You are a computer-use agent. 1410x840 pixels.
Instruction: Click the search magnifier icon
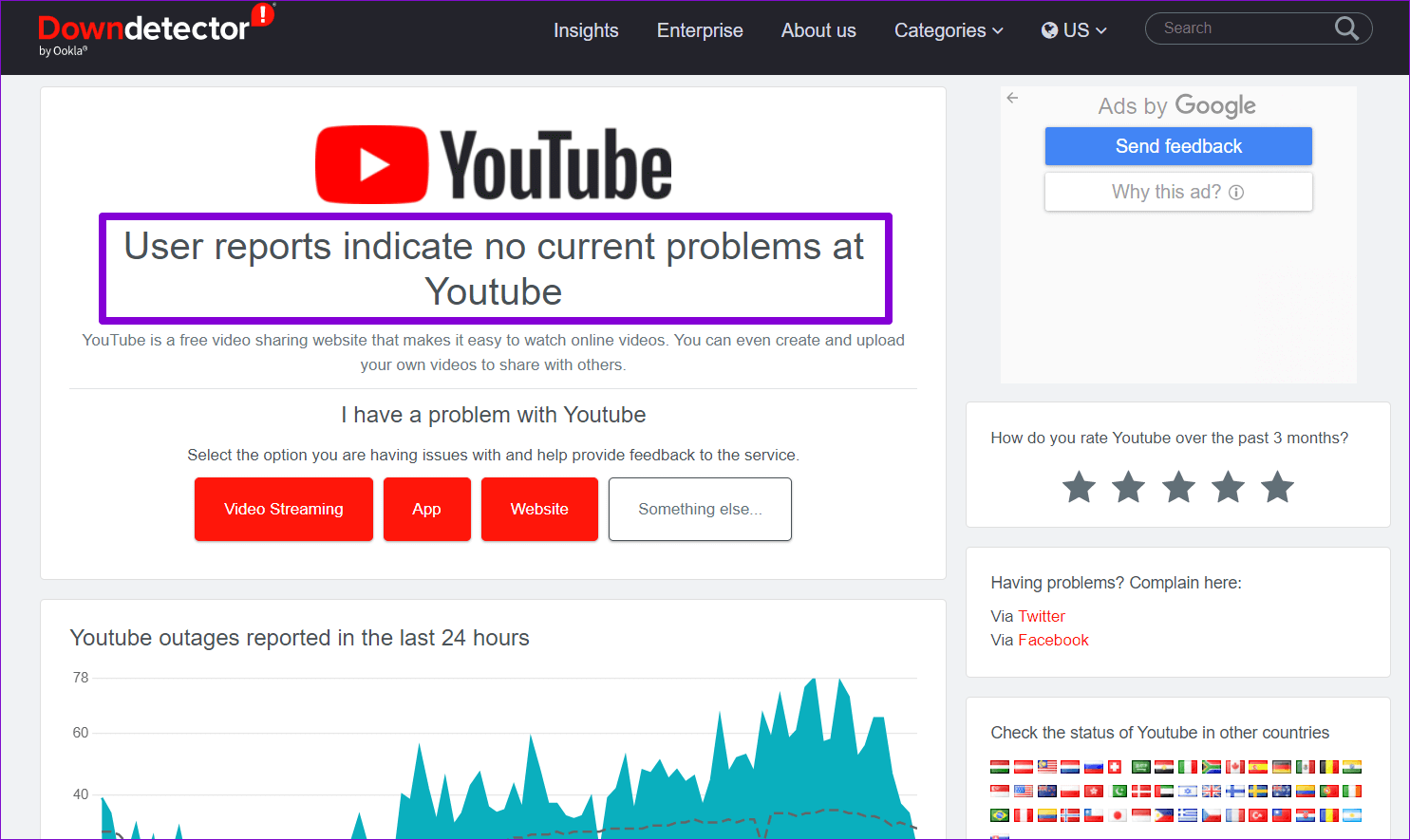[x=1346, y=28]
